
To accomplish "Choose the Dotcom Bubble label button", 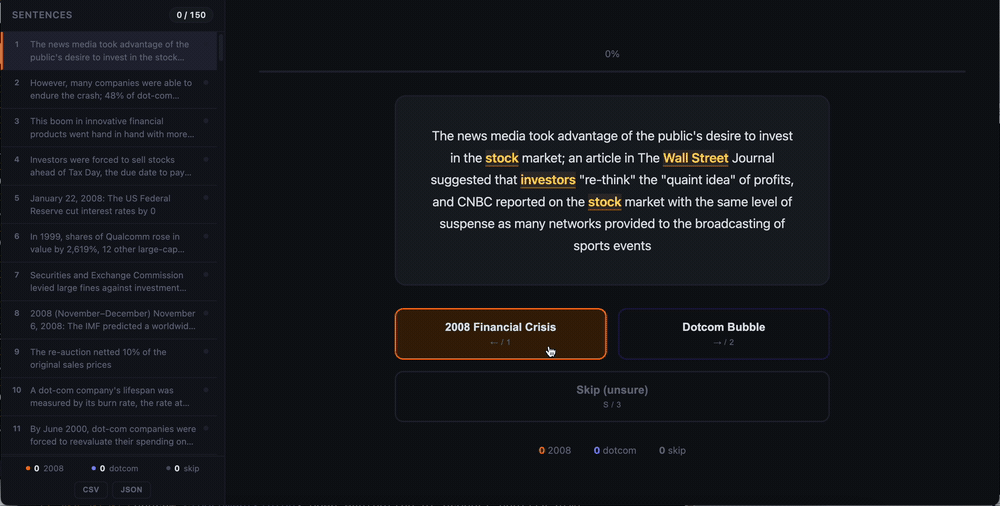I will point(723,334).
